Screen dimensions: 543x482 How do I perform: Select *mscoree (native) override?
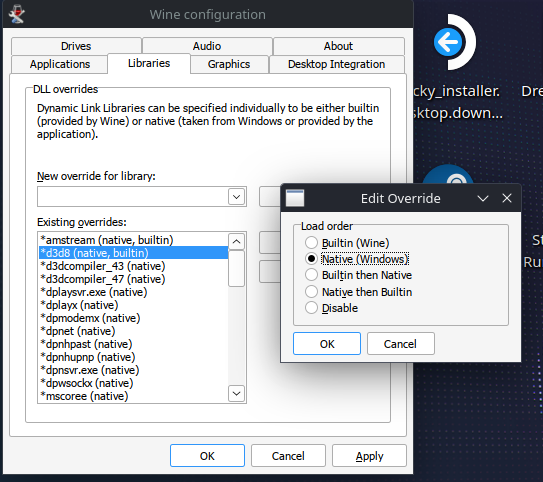pyautogui.click(x=133, y=396)
